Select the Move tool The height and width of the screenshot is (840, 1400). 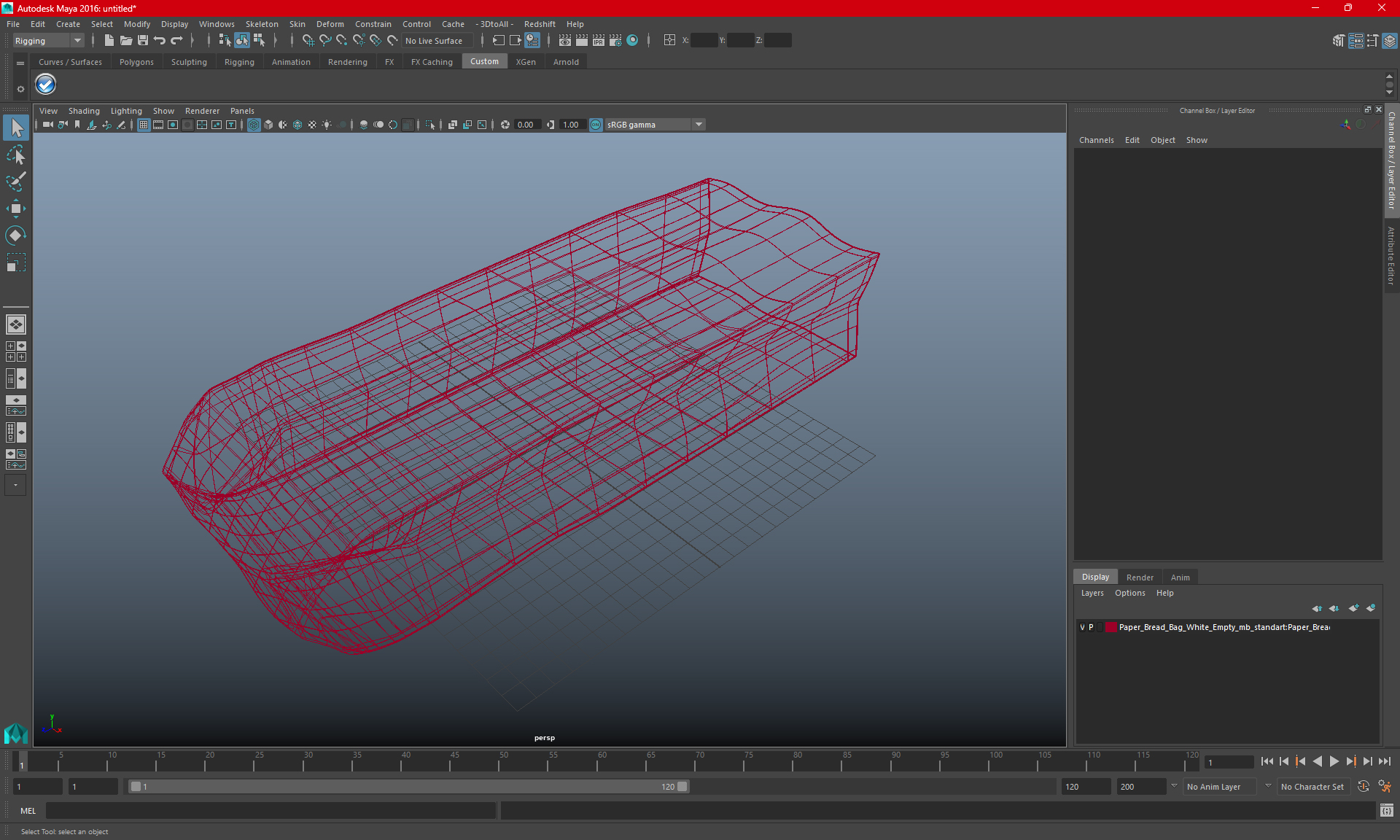pos(16,209)
